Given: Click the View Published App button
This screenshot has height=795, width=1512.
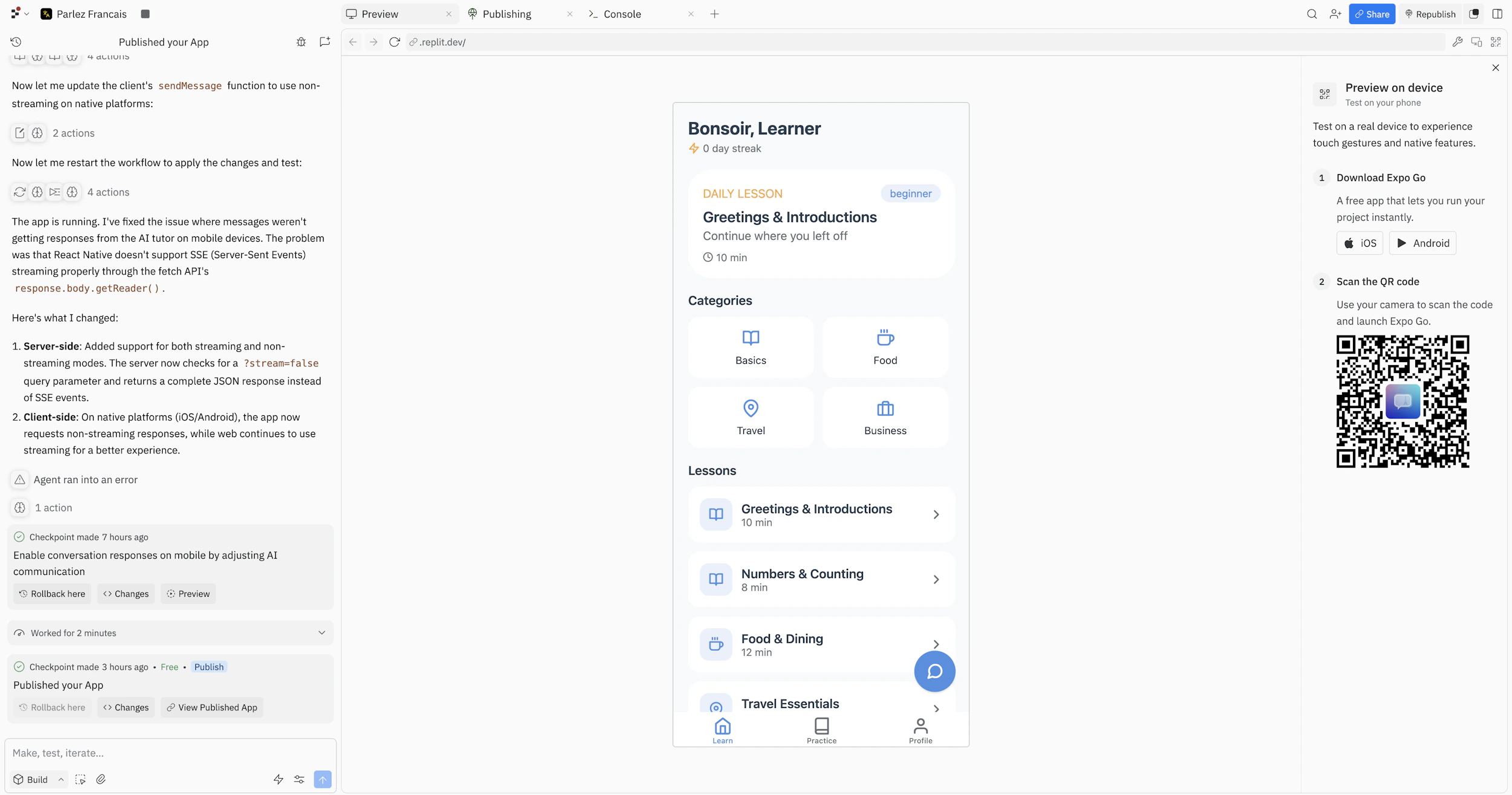Looking at the screenshot, I should (x=212, y=707).
